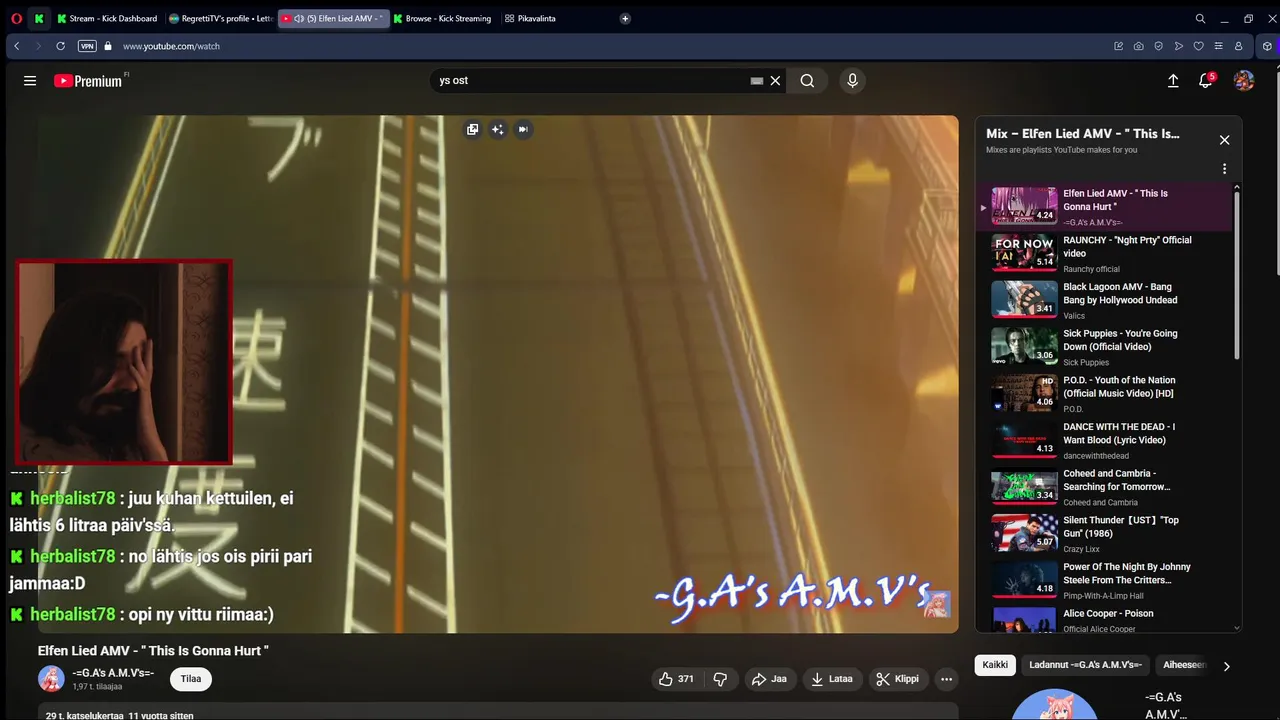Play Black Lagoon AMV Bang Bang

point(1104,300)
